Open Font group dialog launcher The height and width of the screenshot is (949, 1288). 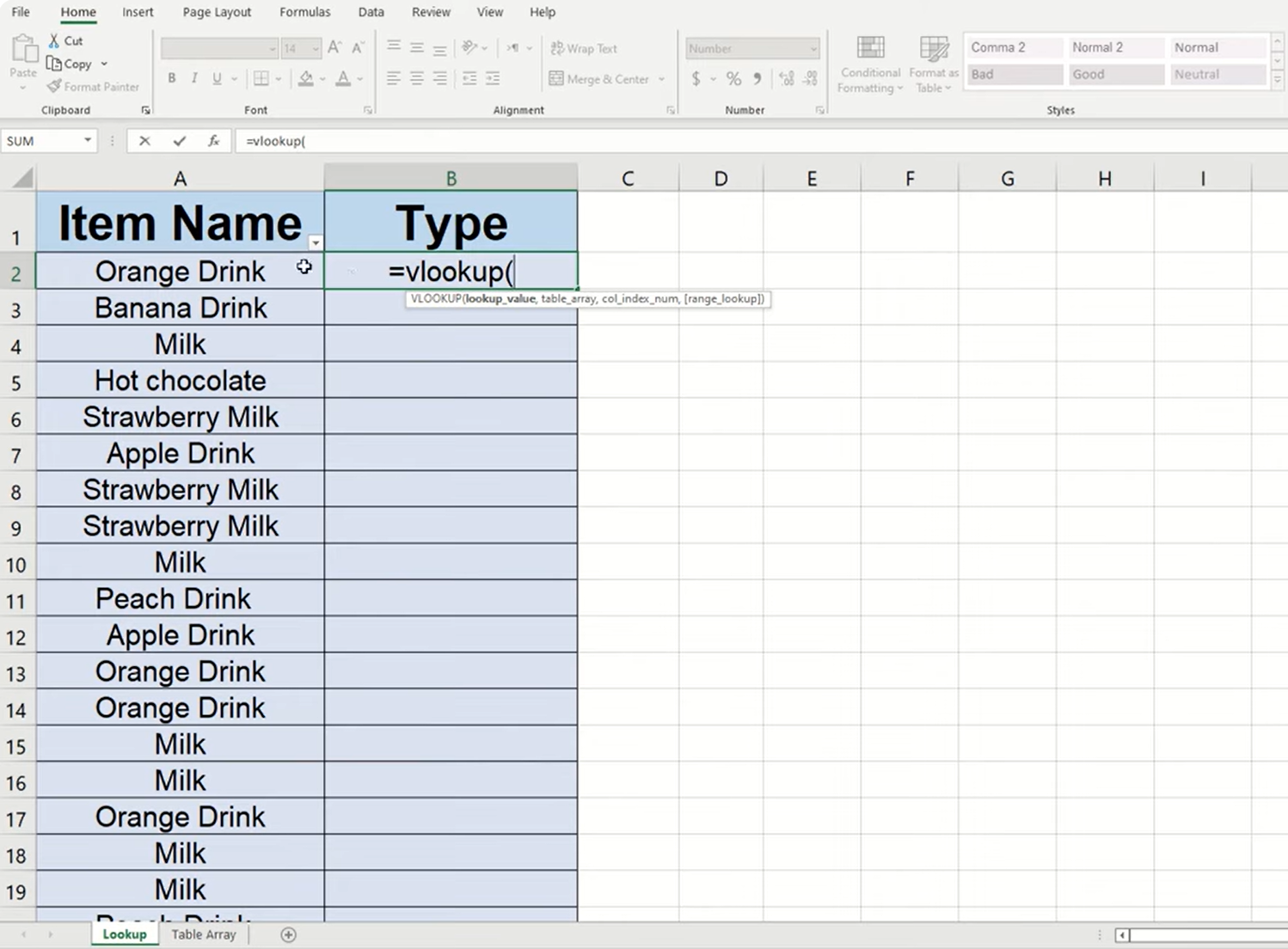pos(368,110)
